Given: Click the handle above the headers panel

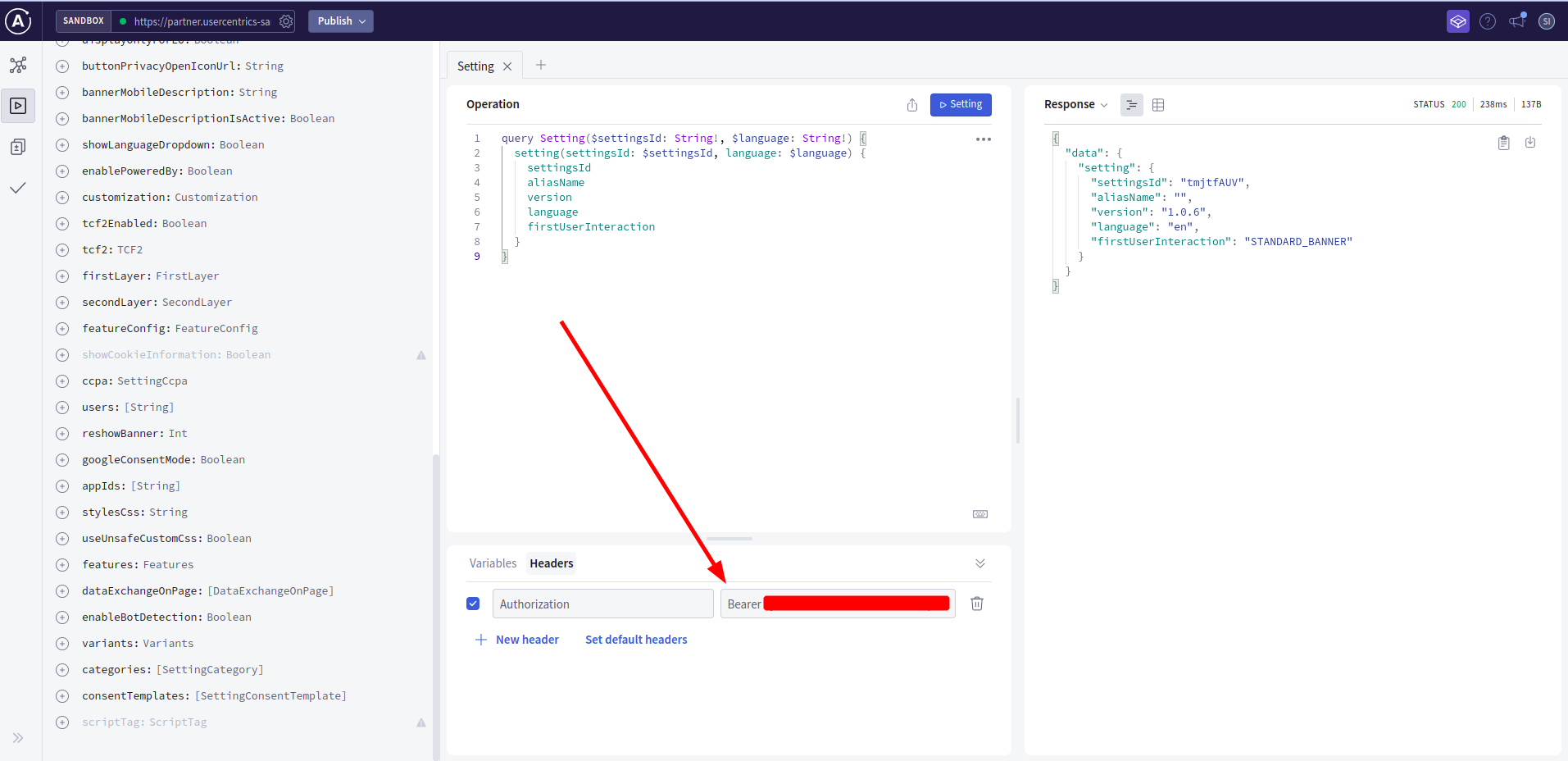Looking at the screenshot, I should point(729,539).
